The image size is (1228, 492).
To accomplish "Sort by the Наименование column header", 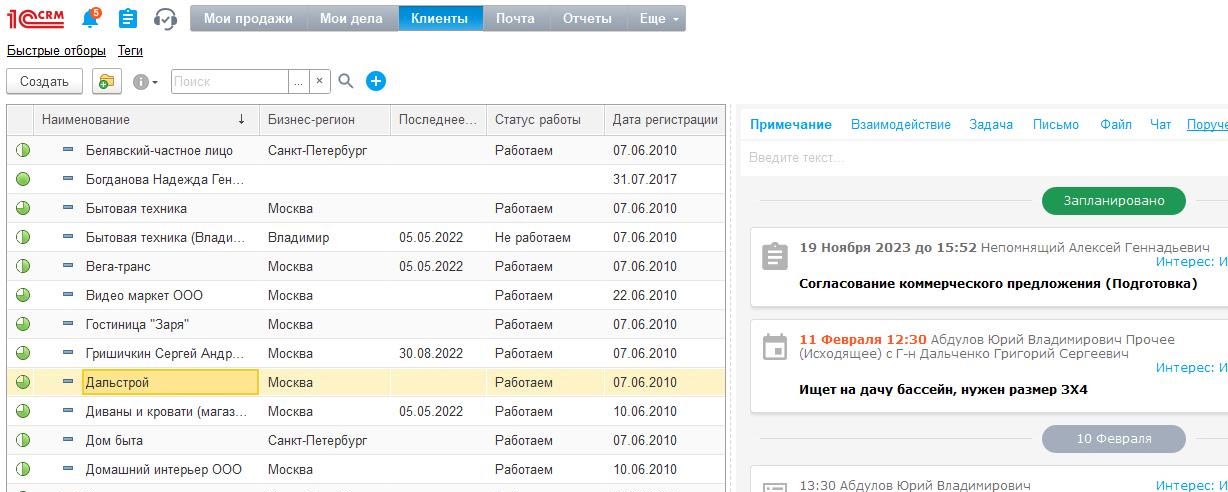I will pos(86,119).
